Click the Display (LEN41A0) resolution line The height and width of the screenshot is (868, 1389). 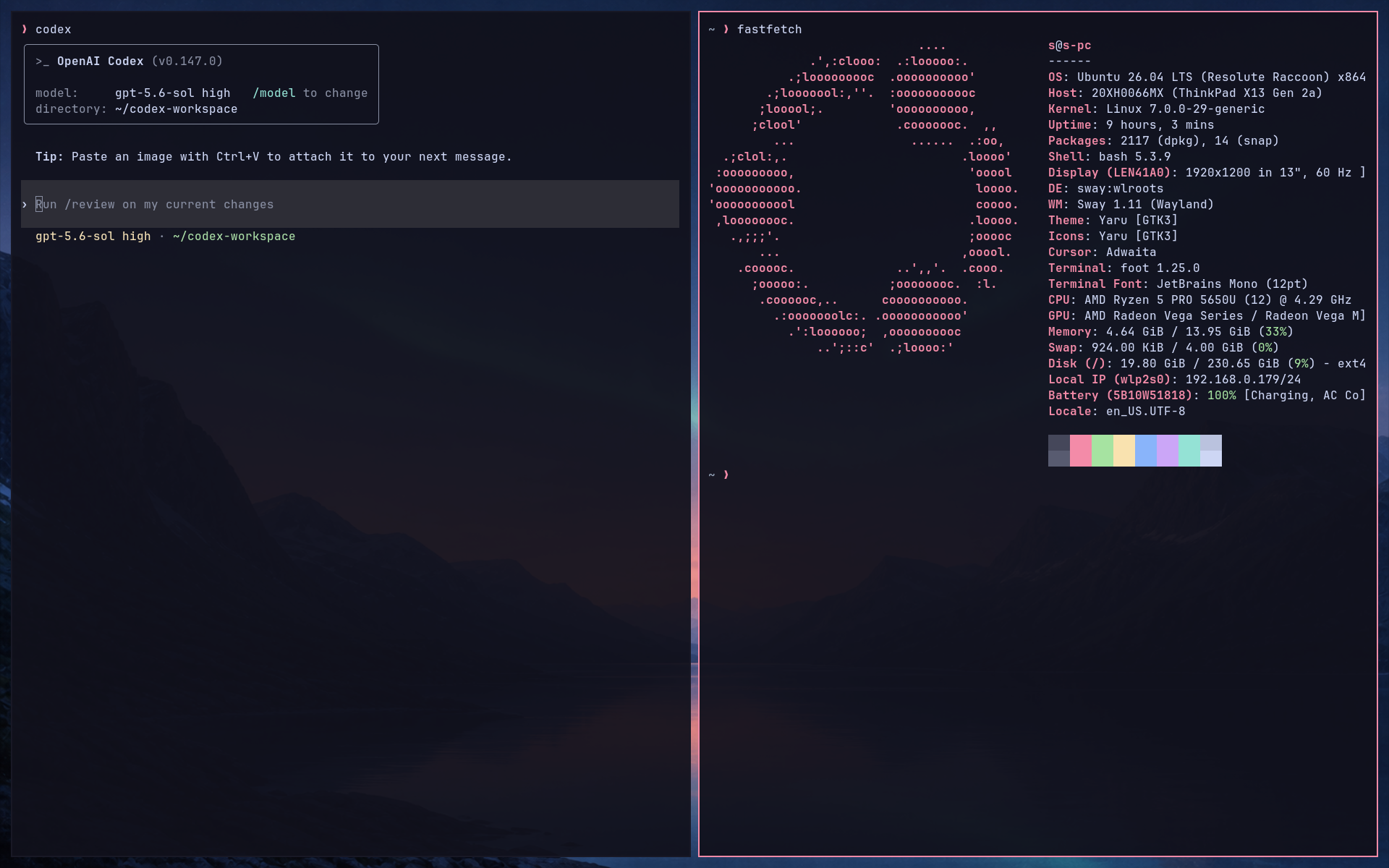point(1207,173)
